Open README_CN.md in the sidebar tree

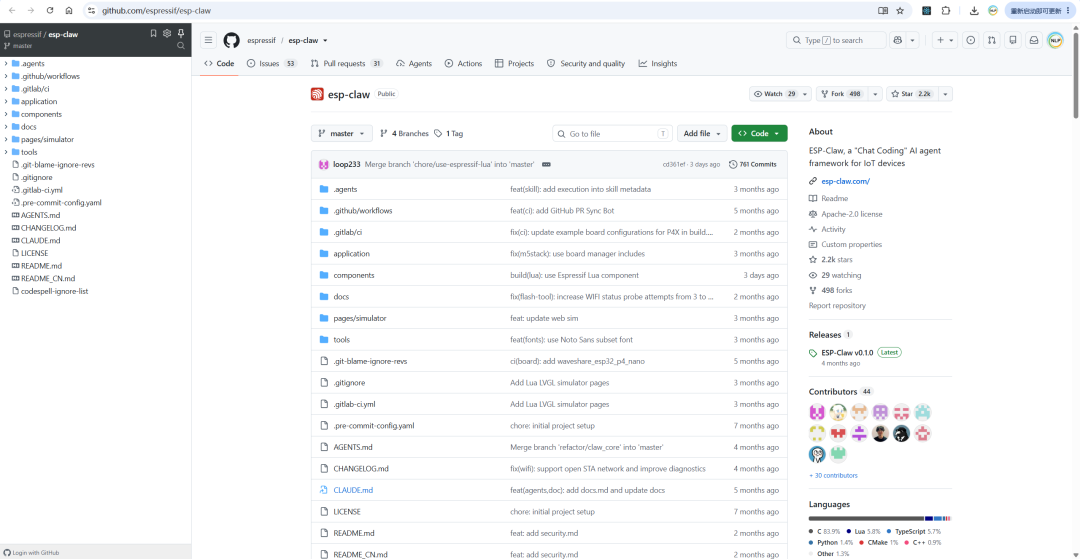click(48, 278)
